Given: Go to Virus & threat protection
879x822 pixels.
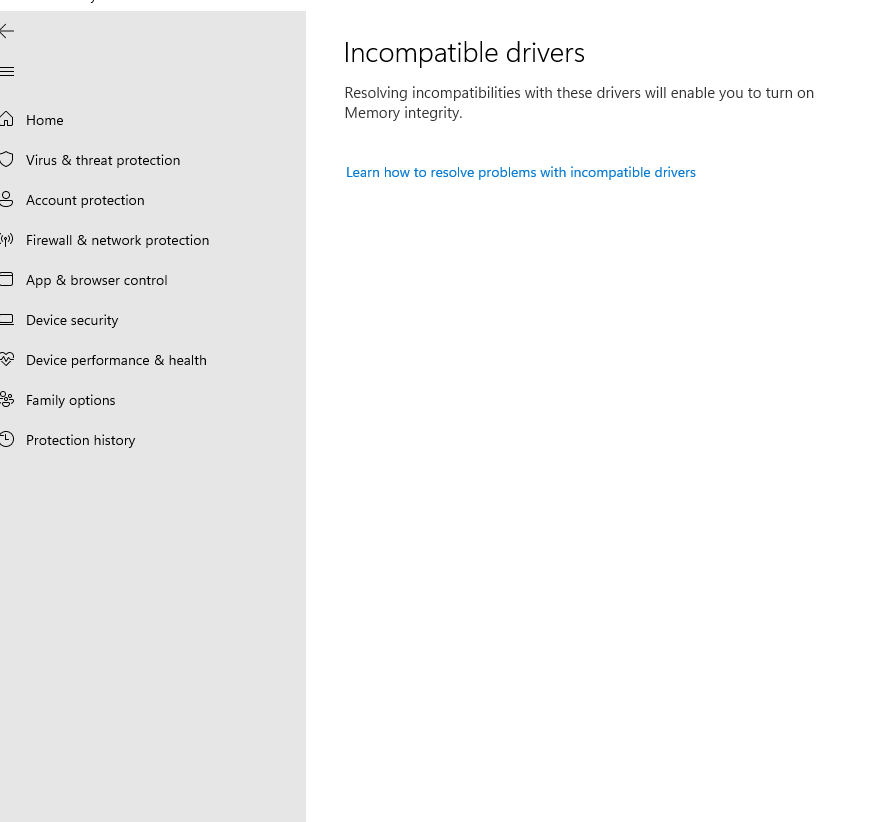Looking at the screenshot, I should [x=103, y=160].
